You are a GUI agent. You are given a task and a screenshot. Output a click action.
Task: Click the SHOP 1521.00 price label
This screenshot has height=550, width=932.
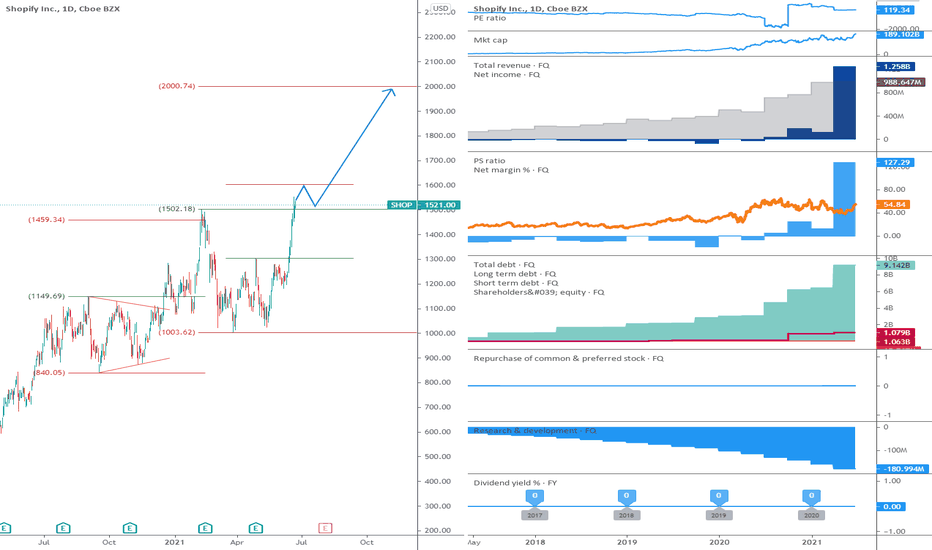pyautogui.click(x=423, y=205)
